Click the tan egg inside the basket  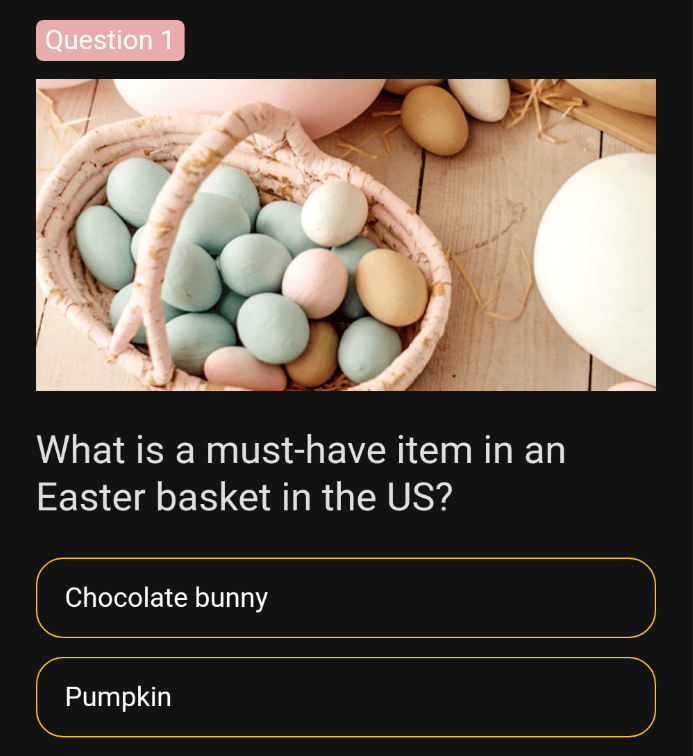point(392,287)
